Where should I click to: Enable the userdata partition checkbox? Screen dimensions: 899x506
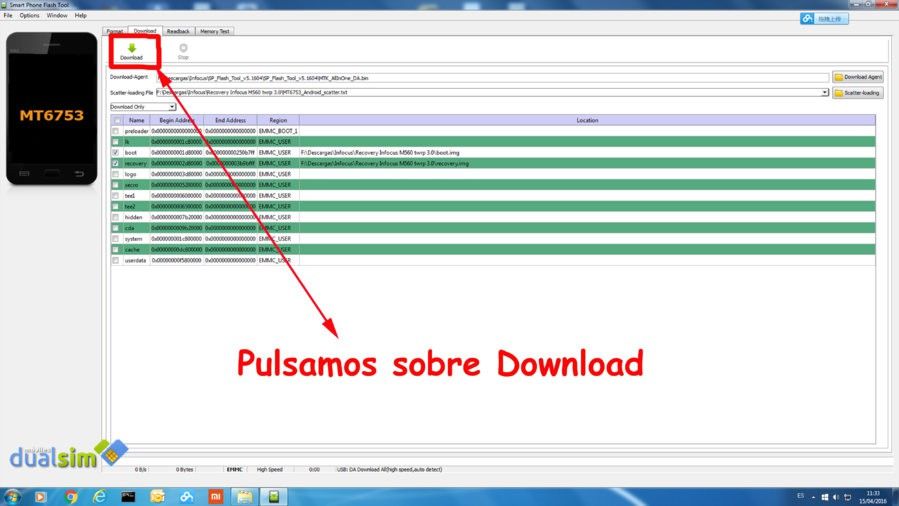pyautogui.click(x=116, y=260)
